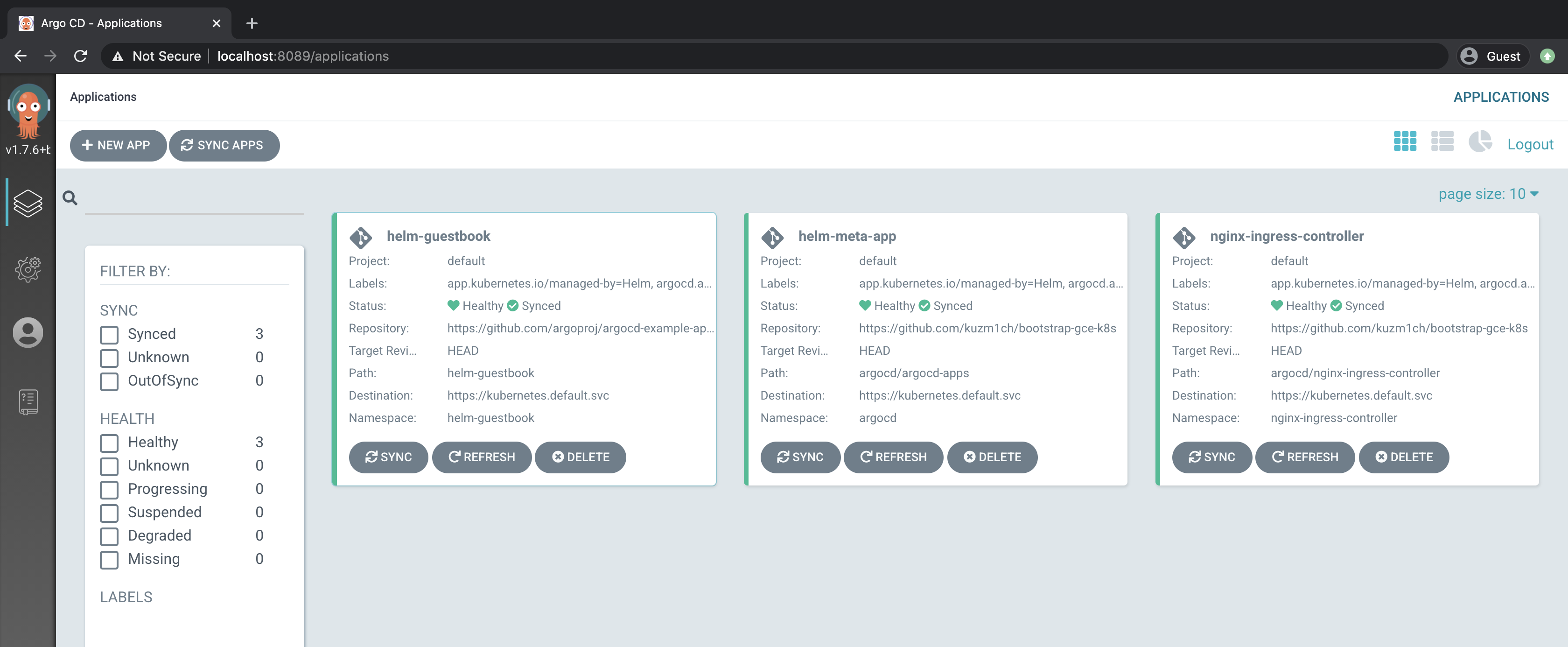
Task: Open Settings gear in the sidebar
Action: pos(28,268)
